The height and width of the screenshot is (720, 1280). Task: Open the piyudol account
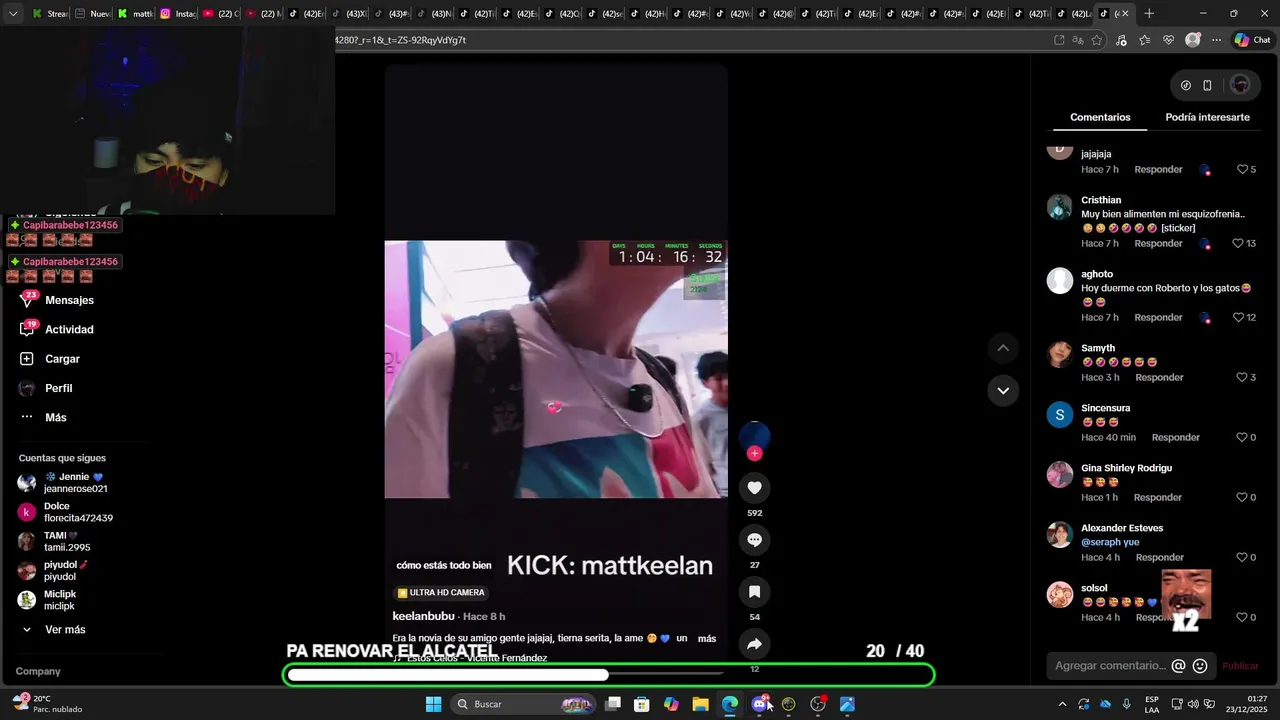(x=53, y=571)
